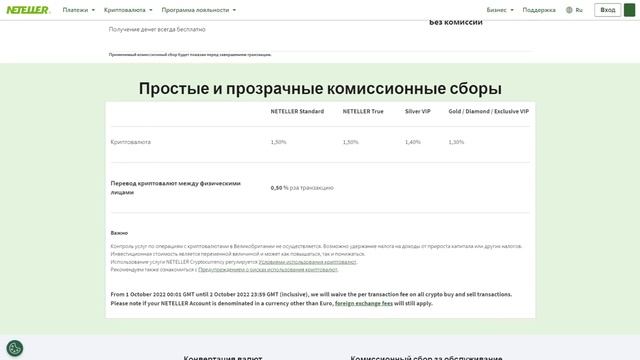
Task: Click the Получение денег всегда бесплатно text
Action: pyautogui.click(x=157, y=29)
